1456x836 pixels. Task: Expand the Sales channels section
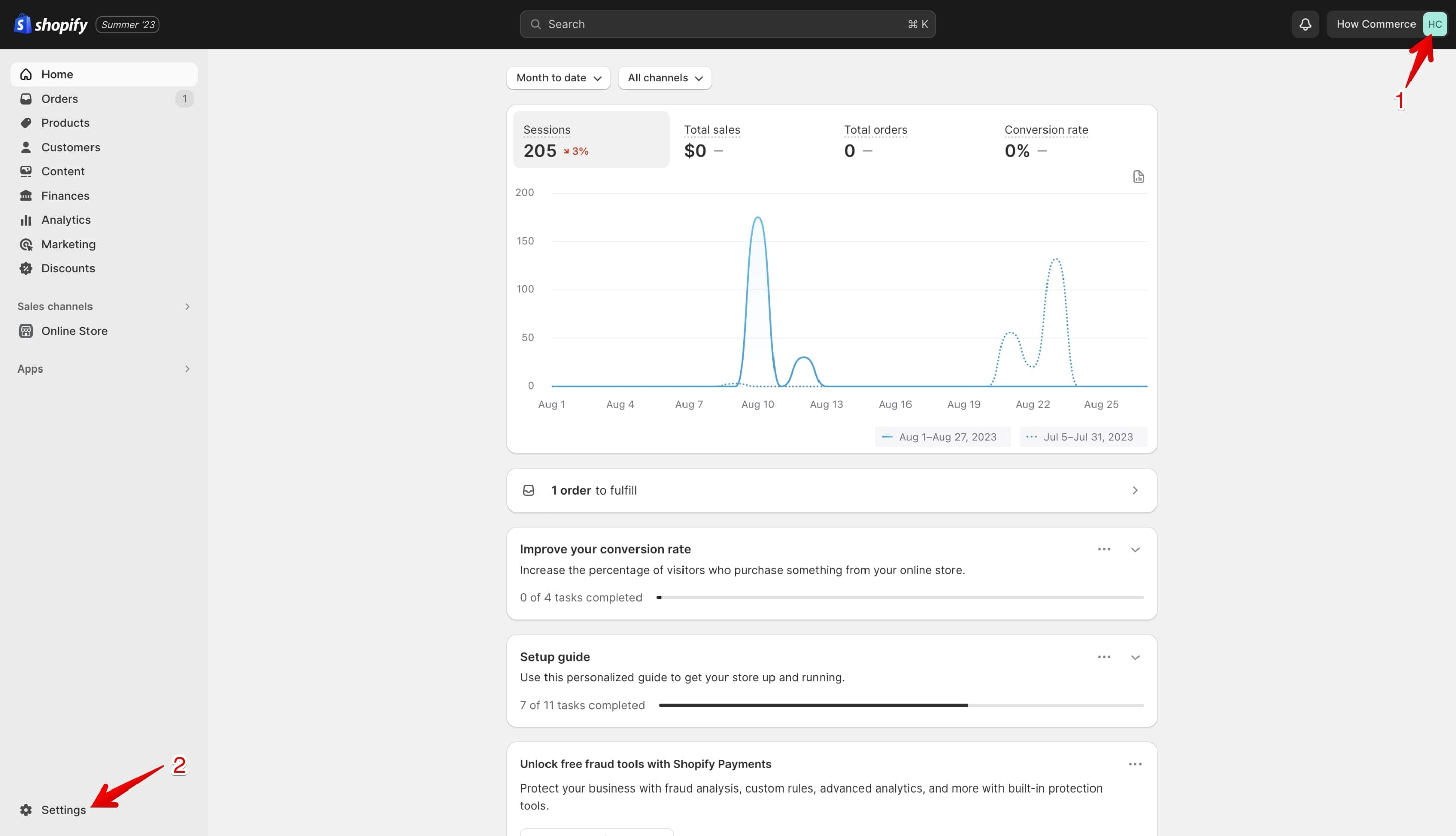pyautogui.click(x=187, y=307)
